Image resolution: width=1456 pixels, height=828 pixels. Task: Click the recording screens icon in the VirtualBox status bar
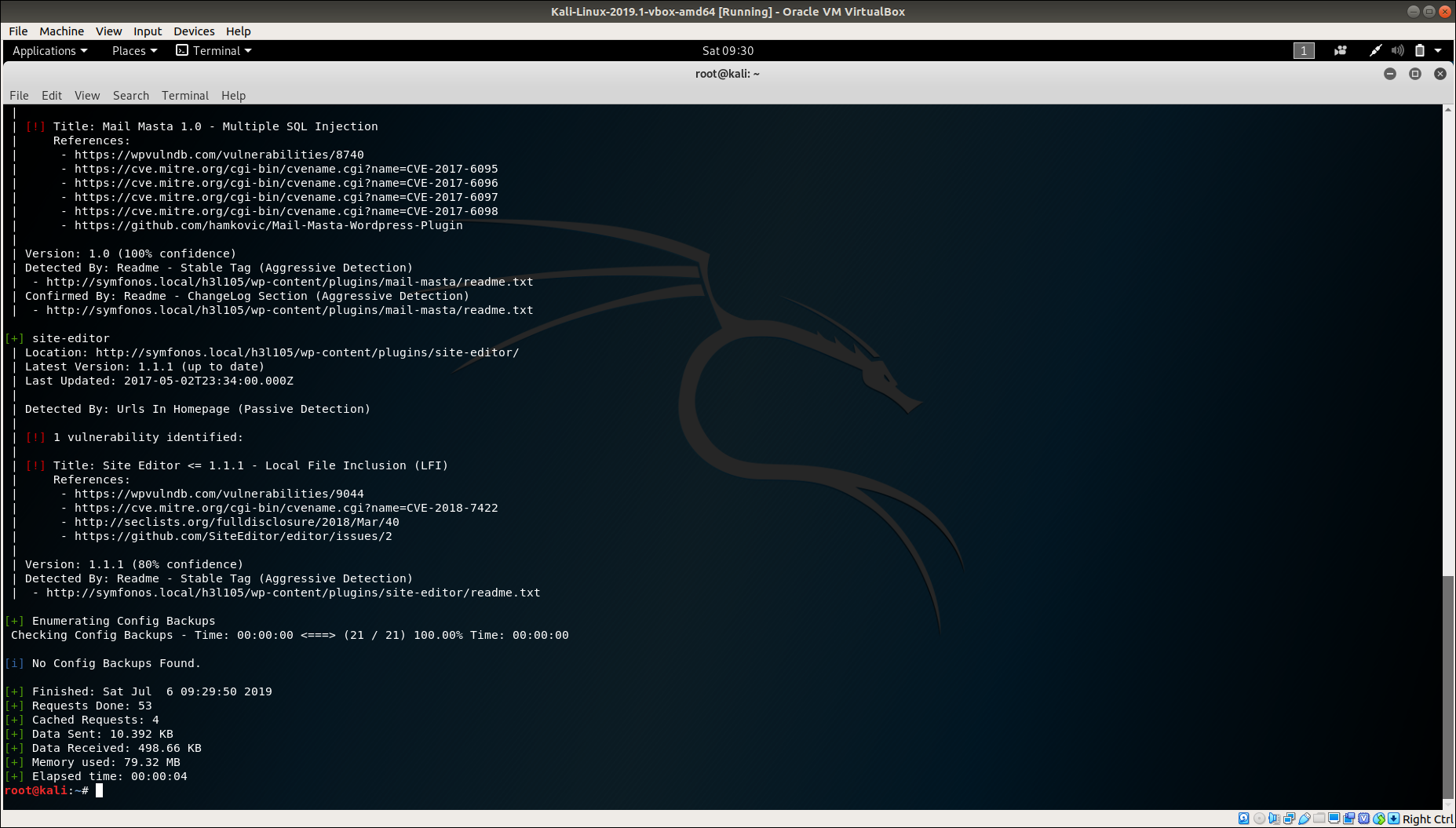click(1348, 819)
